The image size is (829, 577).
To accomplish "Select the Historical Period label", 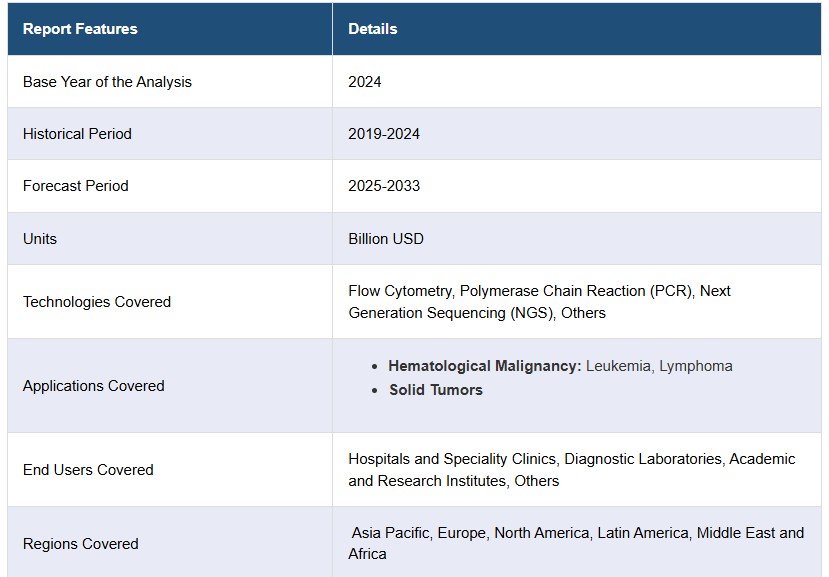I will click(77, 134).
